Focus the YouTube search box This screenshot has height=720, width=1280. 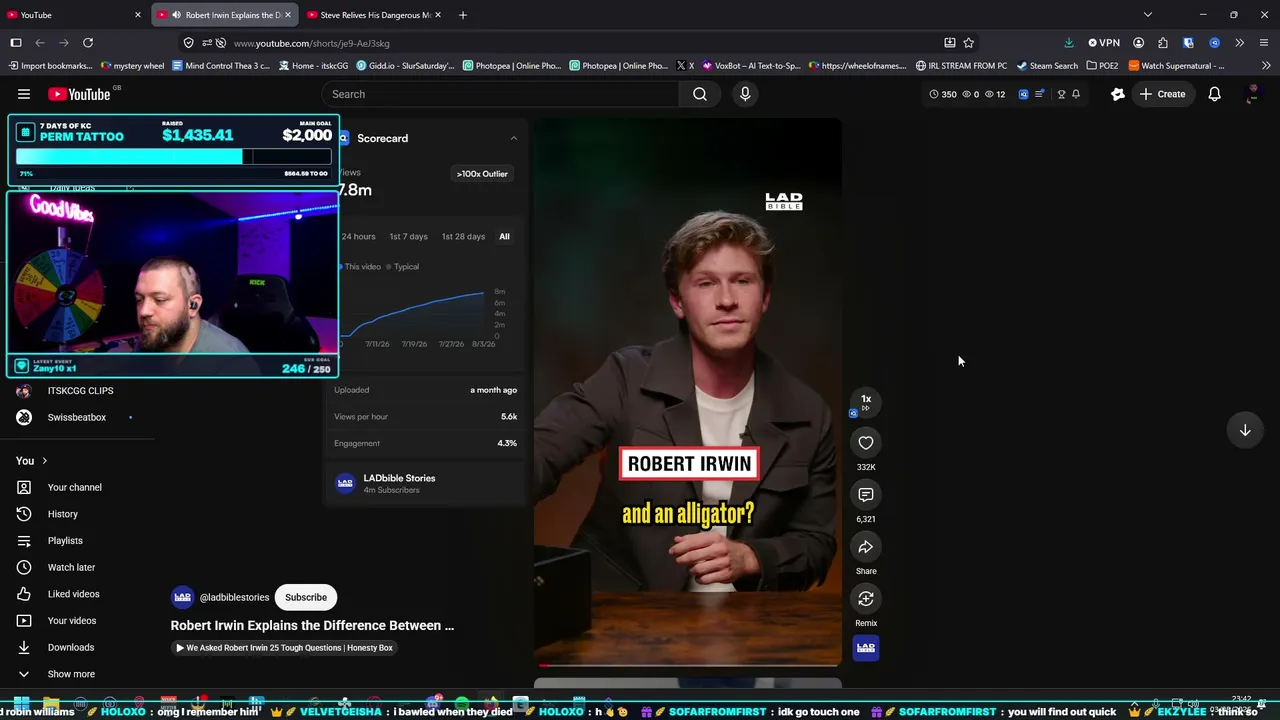coord(500,94)
